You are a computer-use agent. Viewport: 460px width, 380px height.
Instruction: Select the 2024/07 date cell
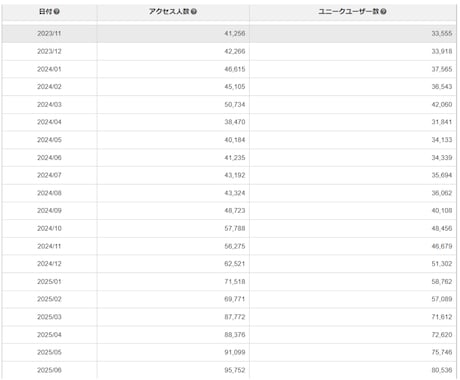49,175
